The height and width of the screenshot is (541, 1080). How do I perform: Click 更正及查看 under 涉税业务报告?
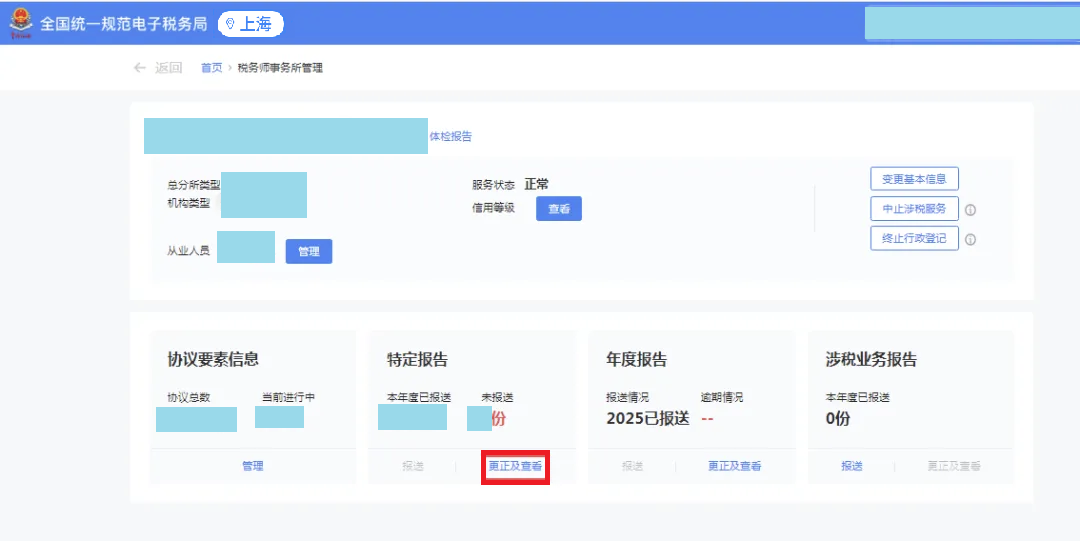(953, 467)
